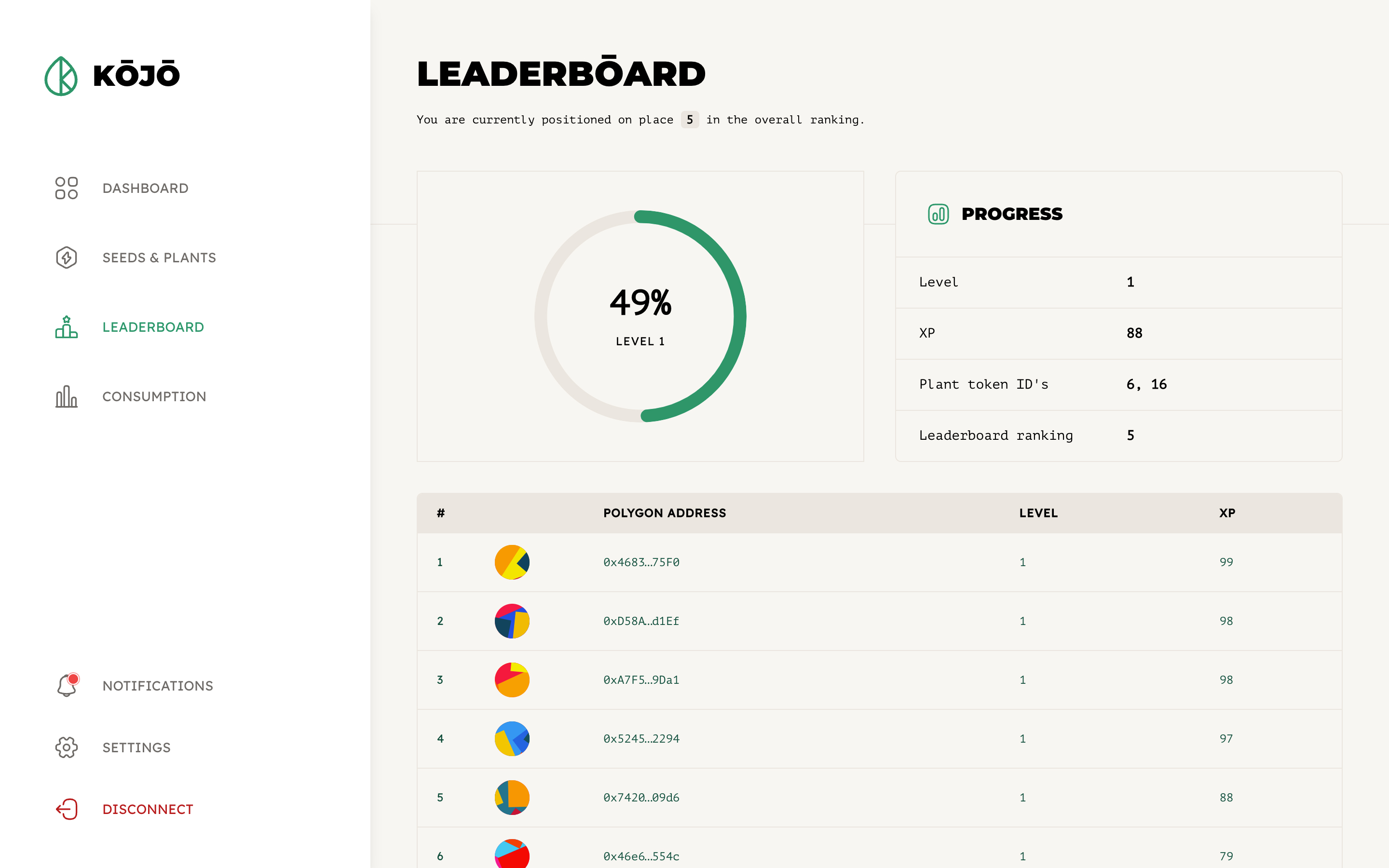Click the LEVEL column header
This screenshot has width=1389, height=868.
coord(1038,513)
